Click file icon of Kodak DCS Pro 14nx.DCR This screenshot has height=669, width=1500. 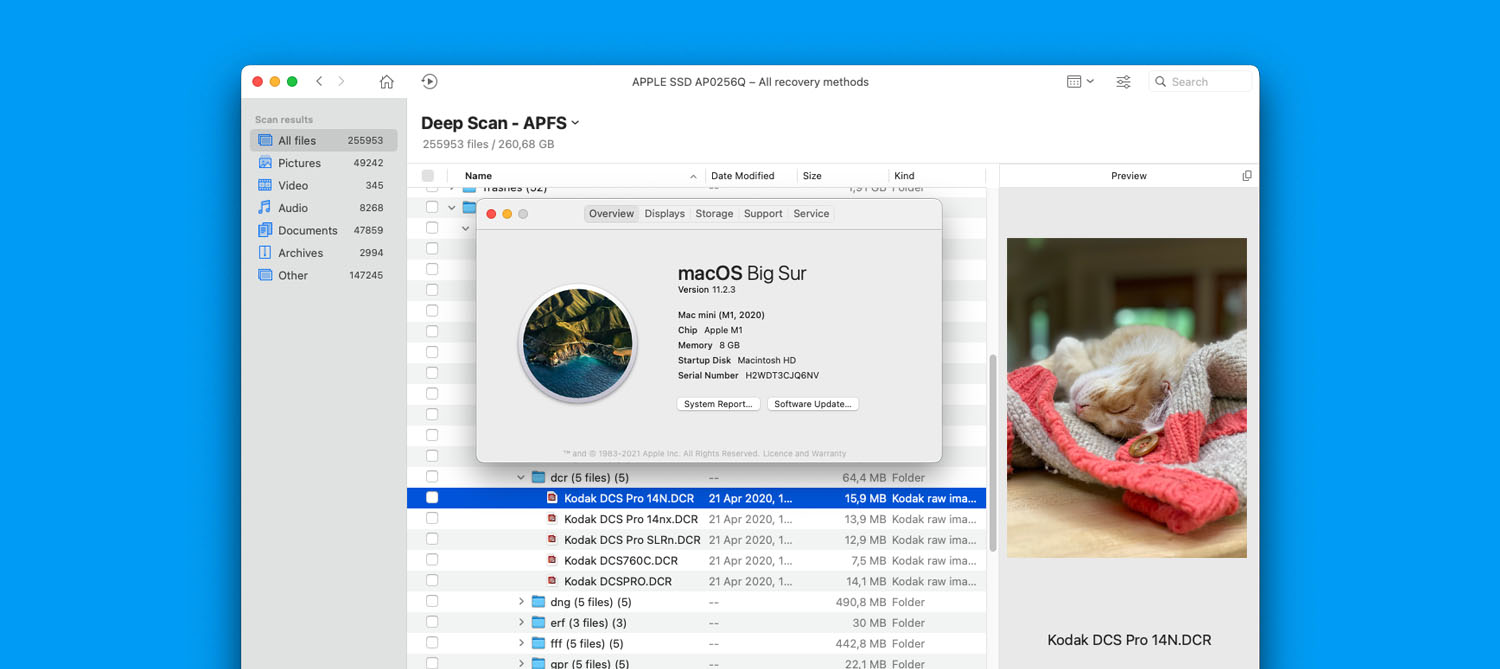(x=552, y=519)
